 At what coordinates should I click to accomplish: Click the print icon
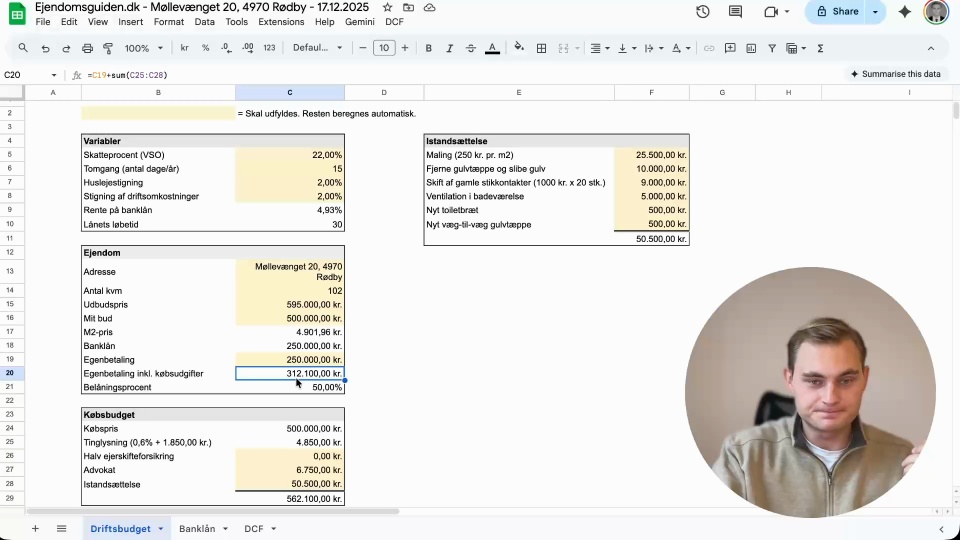click(87, 48)
